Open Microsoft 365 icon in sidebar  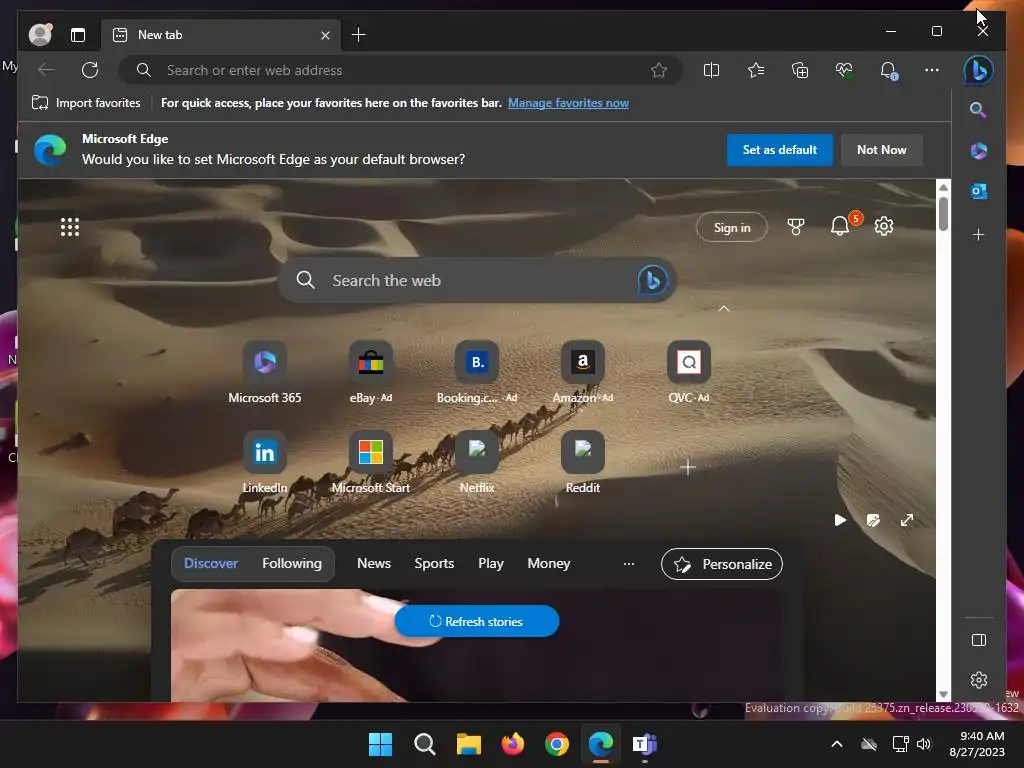[x=978, y=151]
